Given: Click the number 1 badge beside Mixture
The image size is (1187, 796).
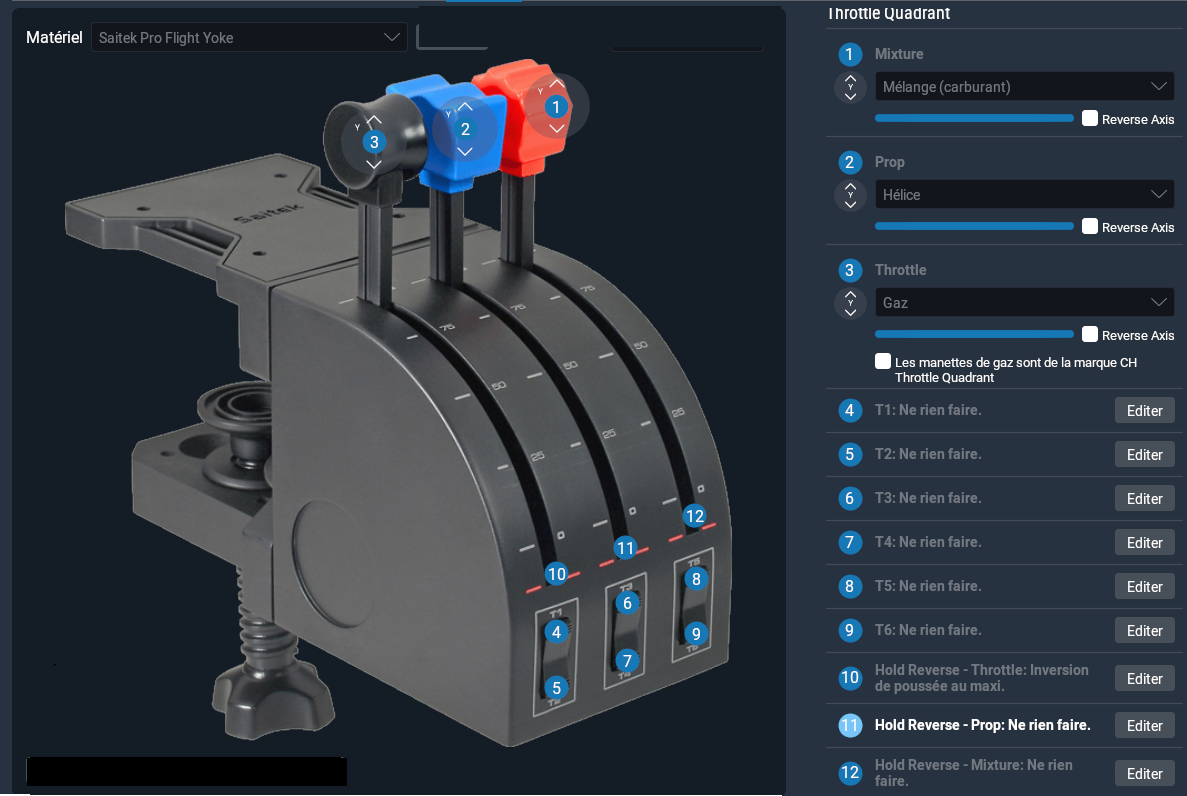Looking at the screenshot, I should click(x=849, y=54).
